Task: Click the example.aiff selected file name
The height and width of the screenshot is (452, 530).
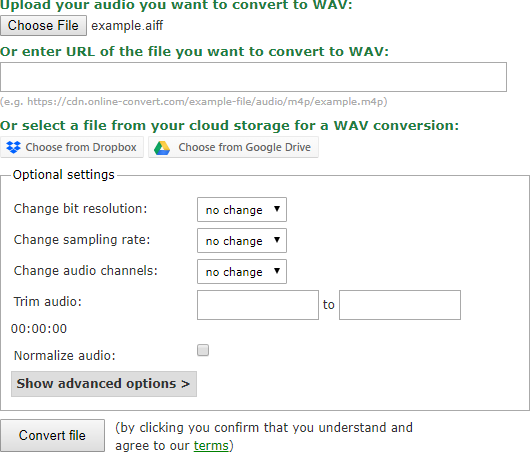Action: 127,26
